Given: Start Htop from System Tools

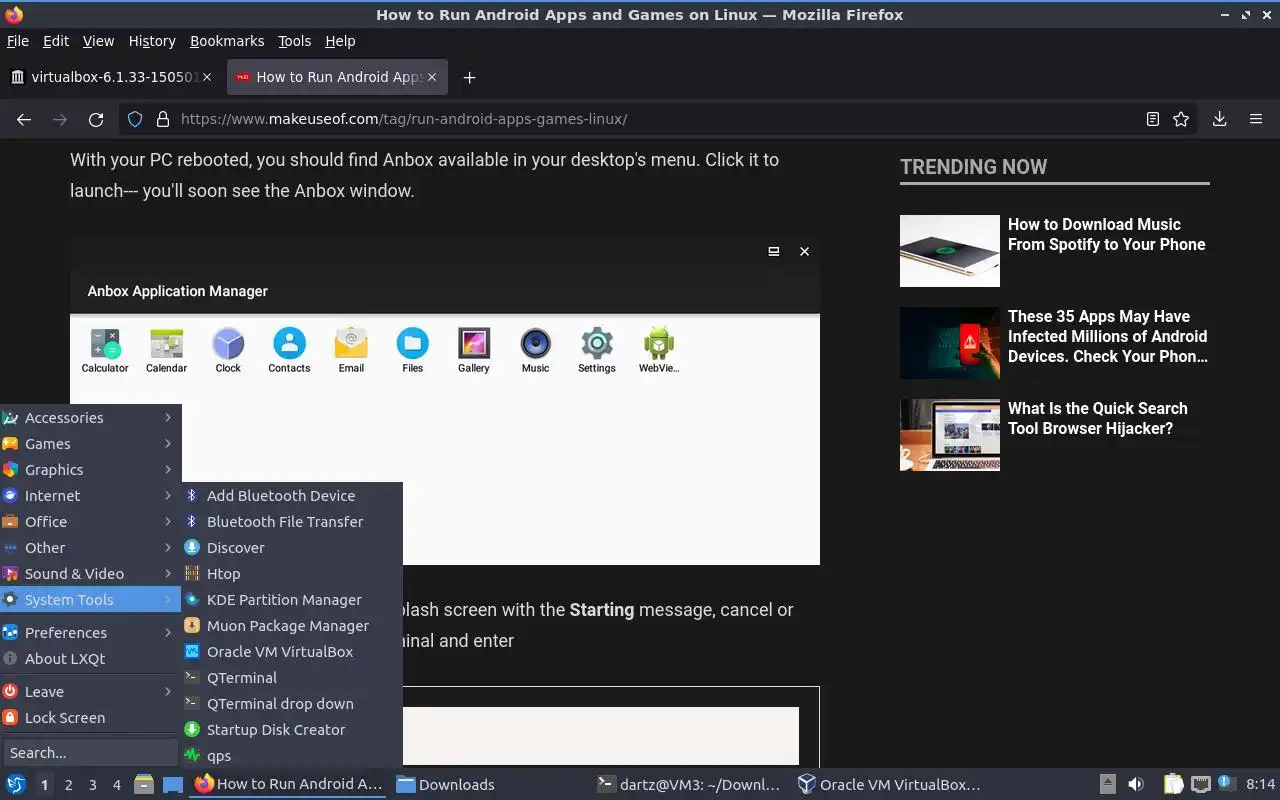Looking at the screenshot, I should point(292,574).
